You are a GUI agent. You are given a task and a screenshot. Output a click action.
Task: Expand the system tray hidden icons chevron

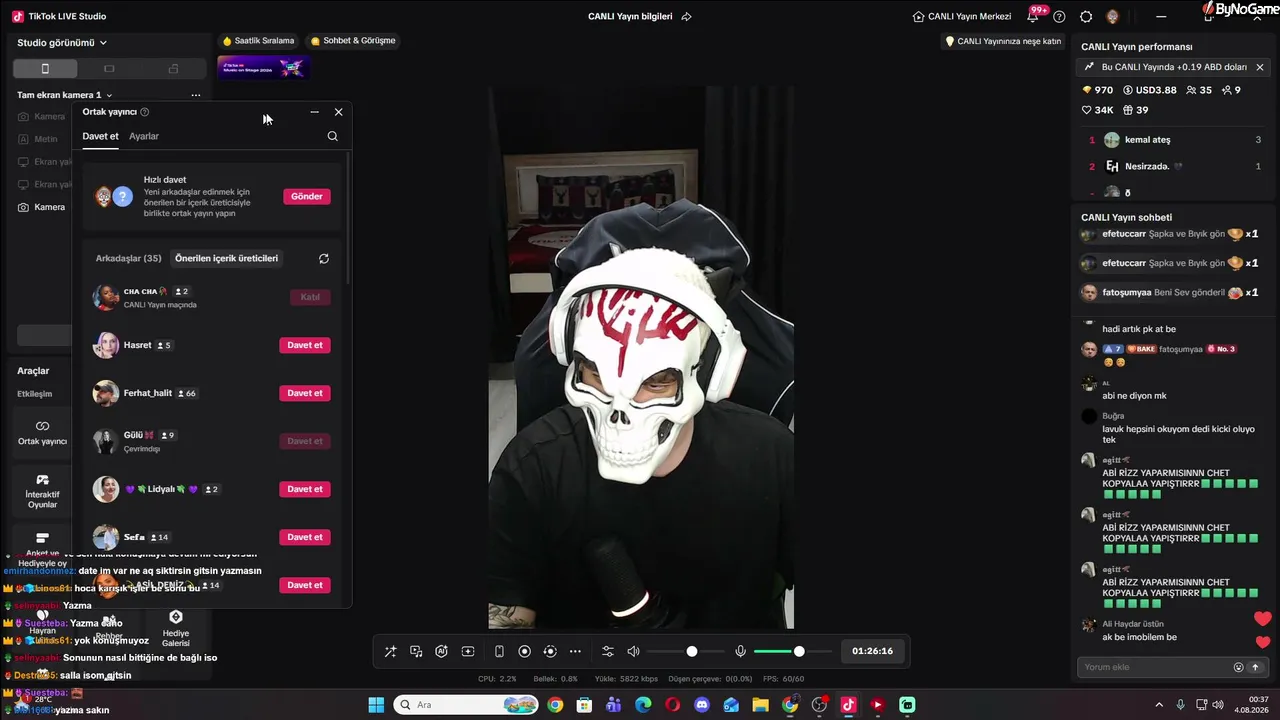[1159, 705]
